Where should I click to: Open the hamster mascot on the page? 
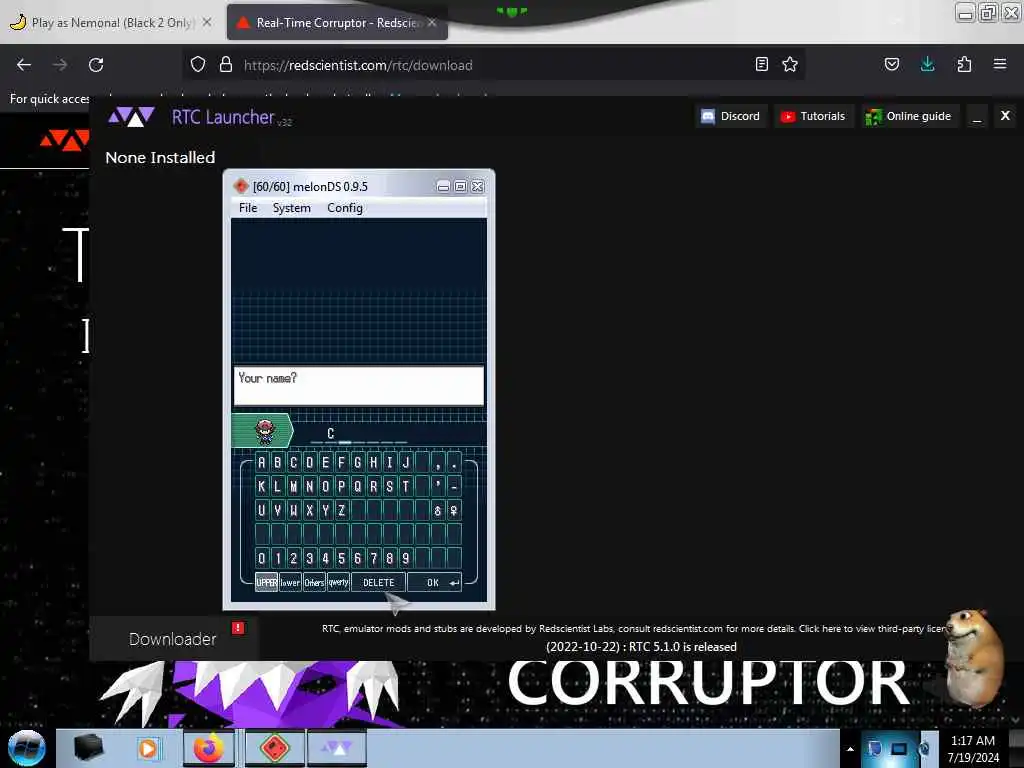pos(976,658)
